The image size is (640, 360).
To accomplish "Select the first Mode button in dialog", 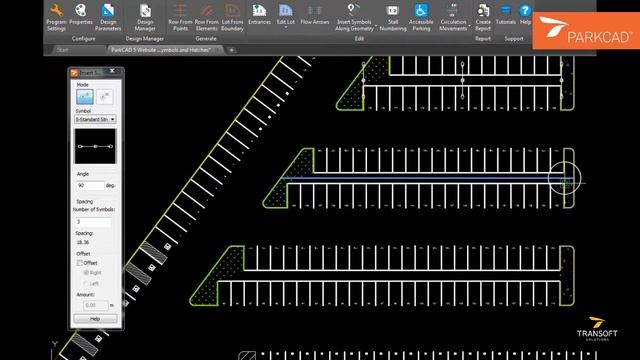I will click(x=85, y=97).
